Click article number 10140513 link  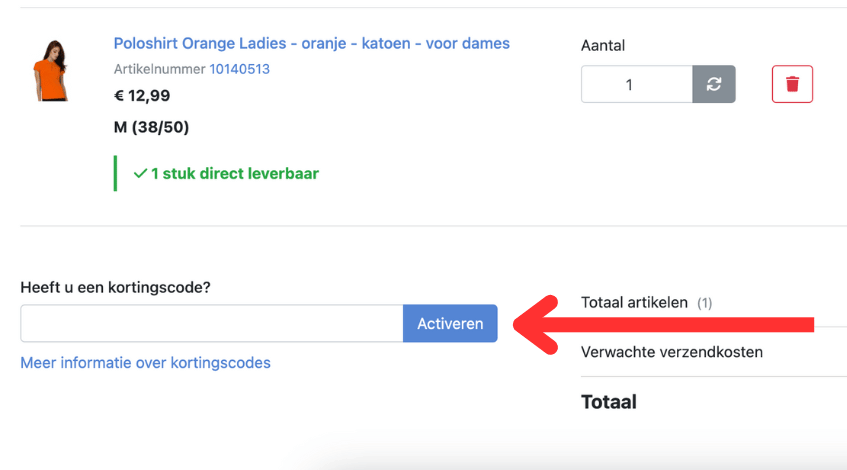click(x=239, y=69)
